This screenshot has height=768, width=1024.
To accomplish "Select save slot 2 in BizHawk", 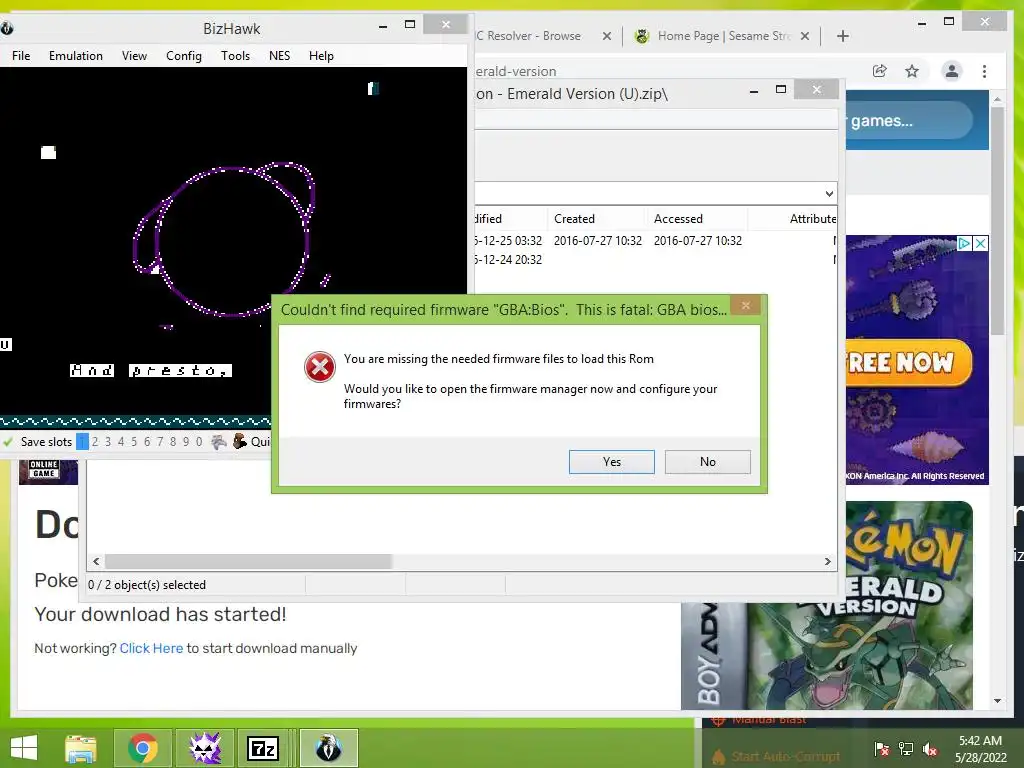I will pyautogui.click(x=95, y=441).
